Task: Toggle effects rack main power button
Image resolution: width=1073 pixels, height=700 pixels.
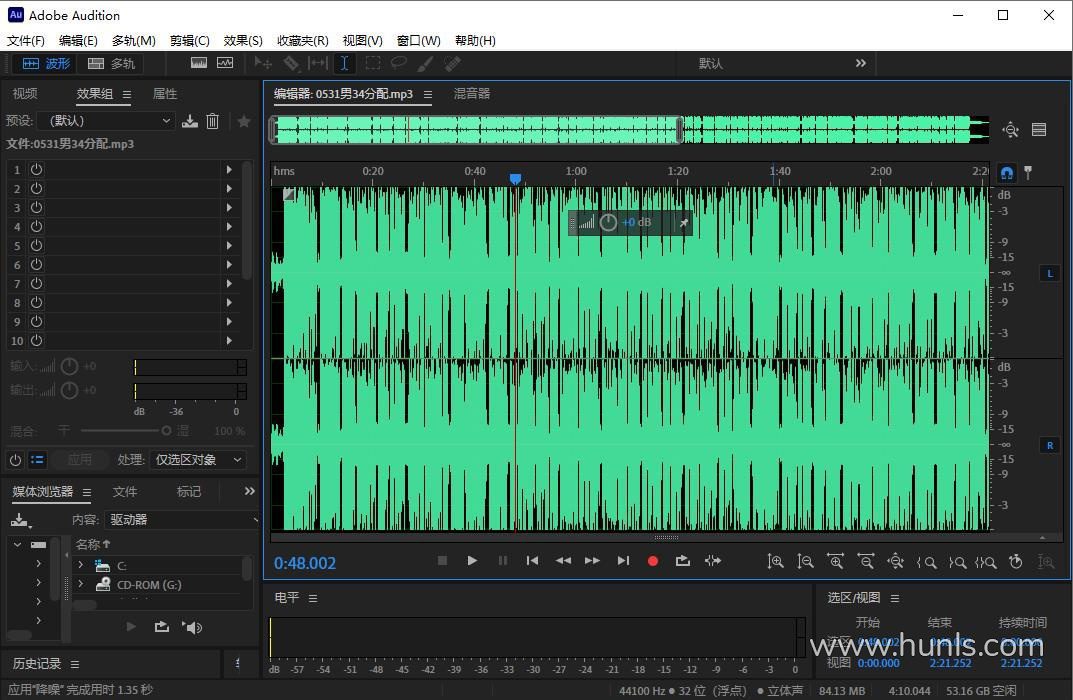Action: point(15,460)
